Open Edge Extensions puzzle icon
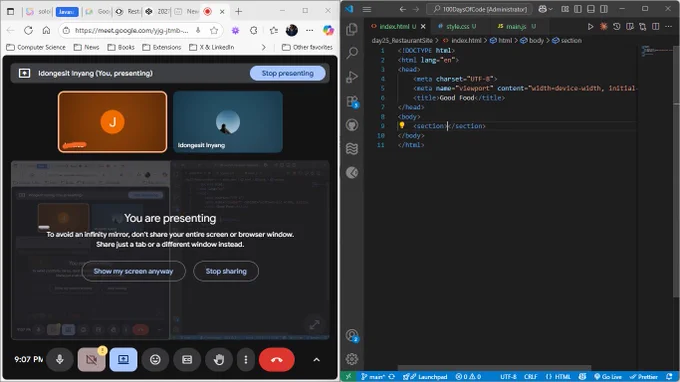 pyautogui.click(x=254, y=30)
